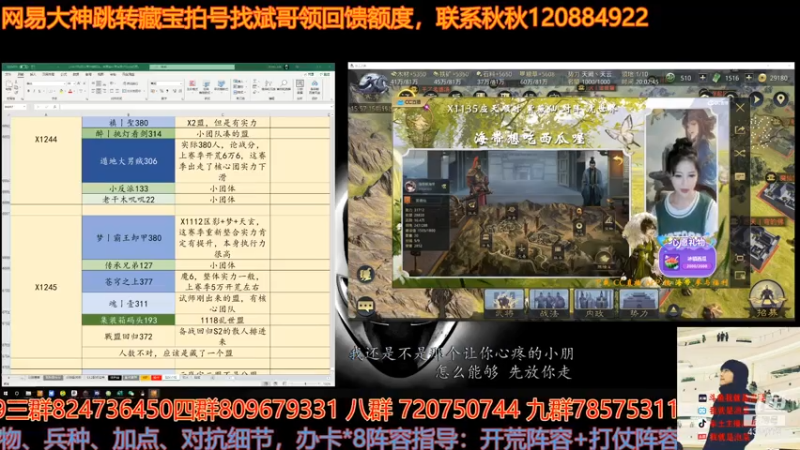Select cell 戰盟回归372

tap(128, 336)
